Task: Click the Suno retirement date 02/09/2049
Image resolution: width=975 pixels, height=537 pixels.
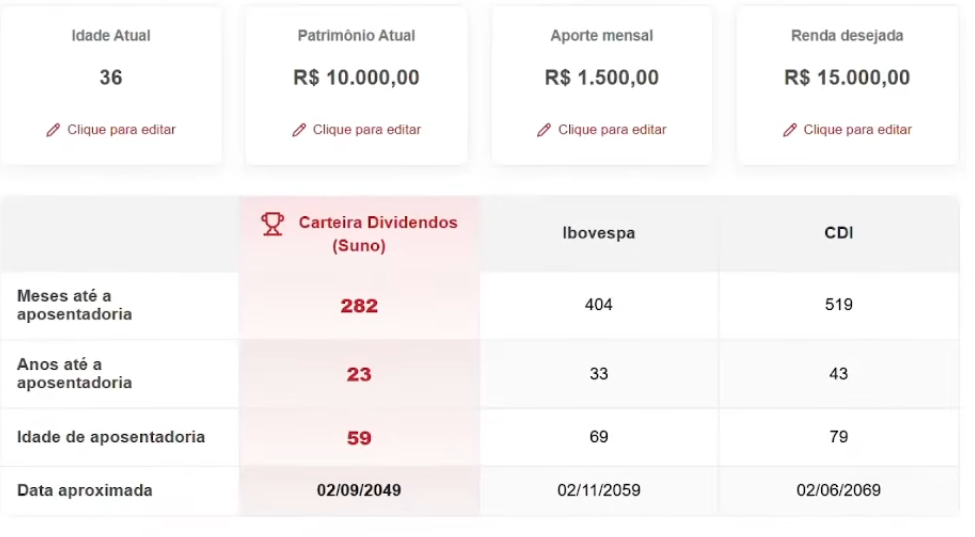Action: click(359, 491)
